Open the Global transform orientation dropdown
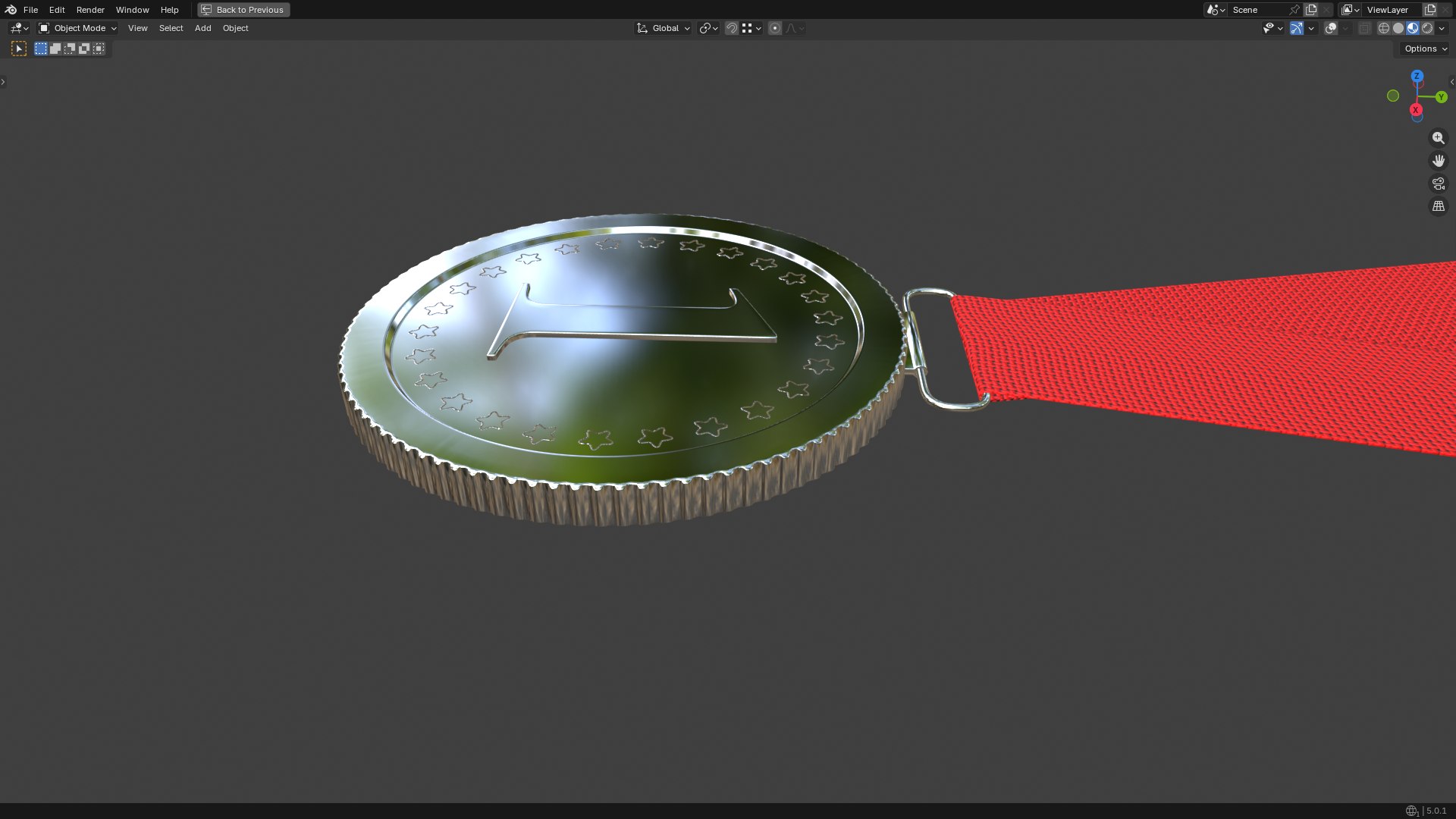Image resolution: width=1456 pixels, height=819 pixels. (x=663, y=28)
